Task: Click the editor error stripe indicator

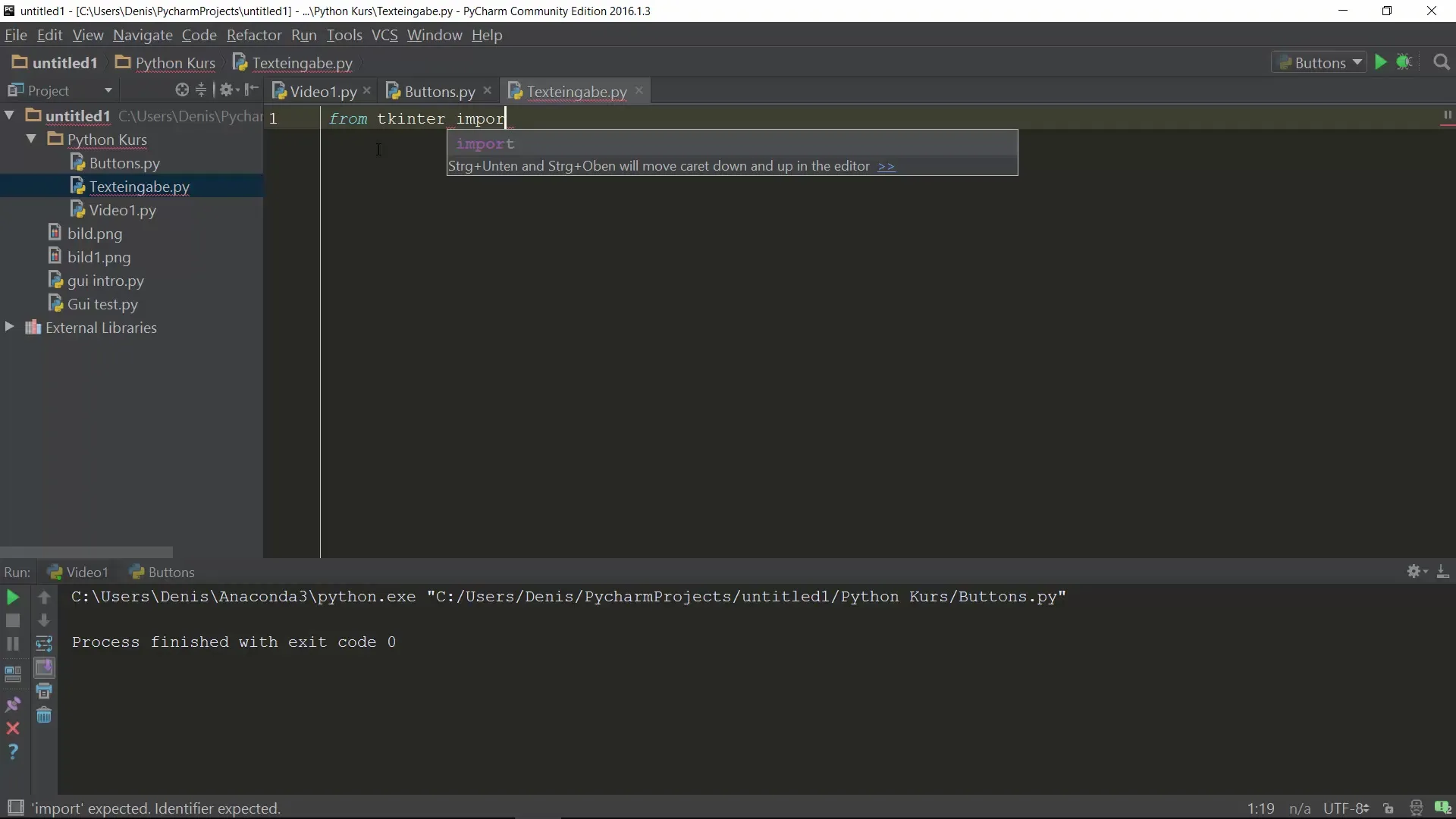Action: point(1447,115)
